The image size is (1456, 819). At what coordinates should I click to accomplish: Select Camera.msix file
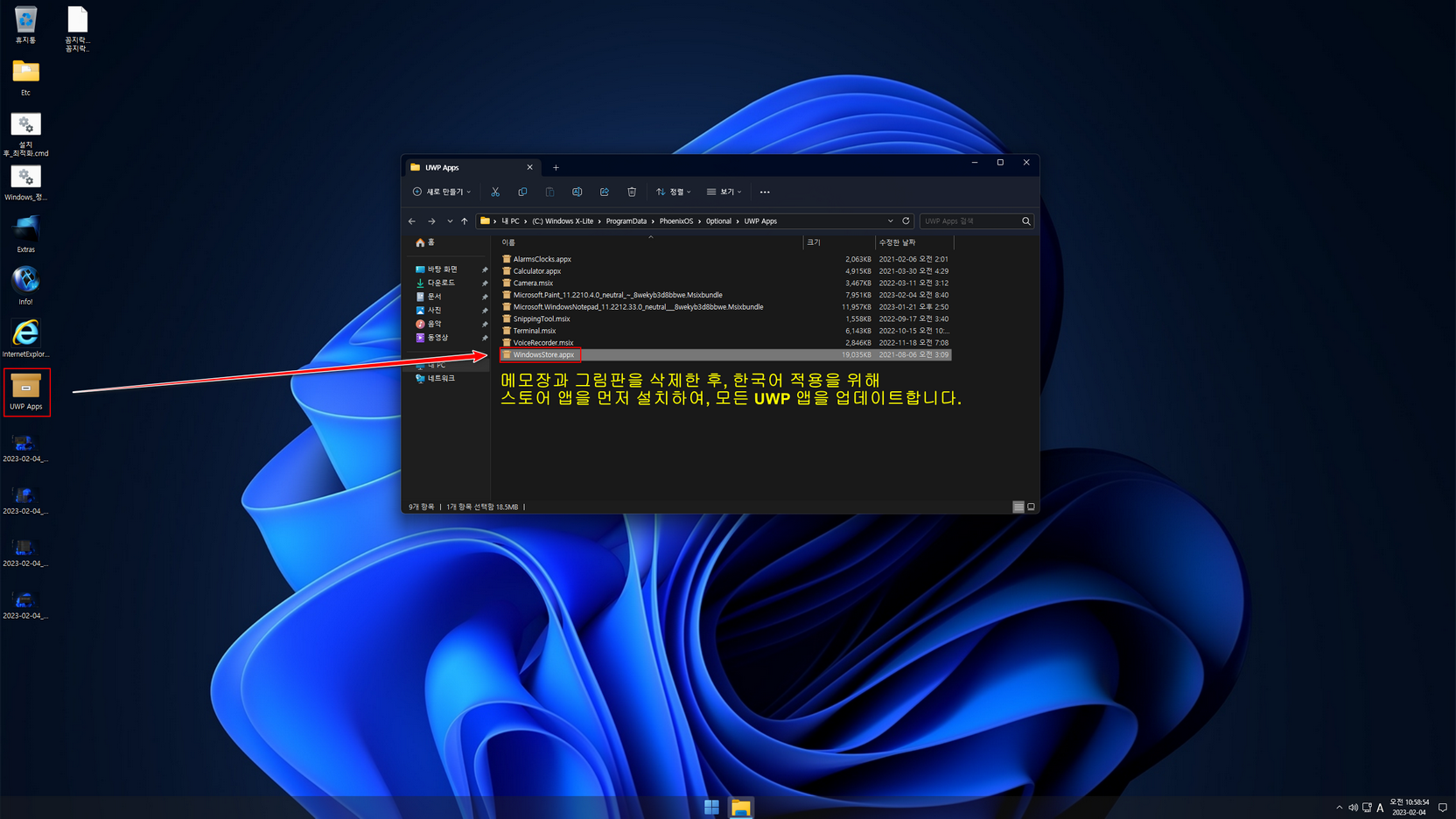coord(533,283)
